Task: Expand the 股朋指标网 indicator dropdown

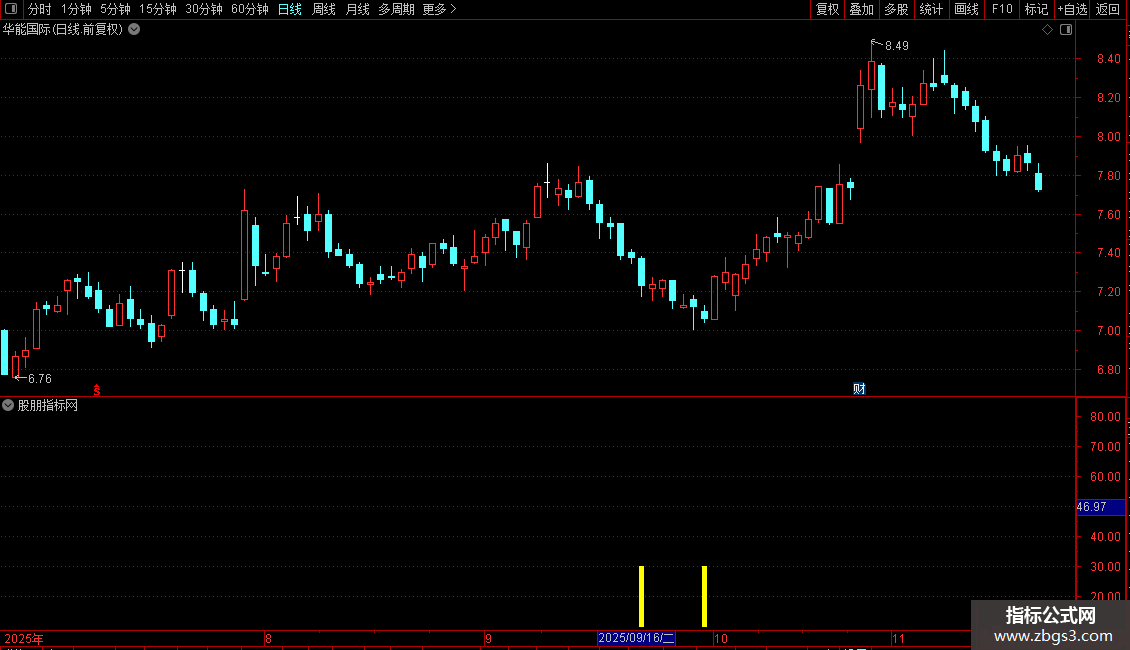Action: click(8, 405)
